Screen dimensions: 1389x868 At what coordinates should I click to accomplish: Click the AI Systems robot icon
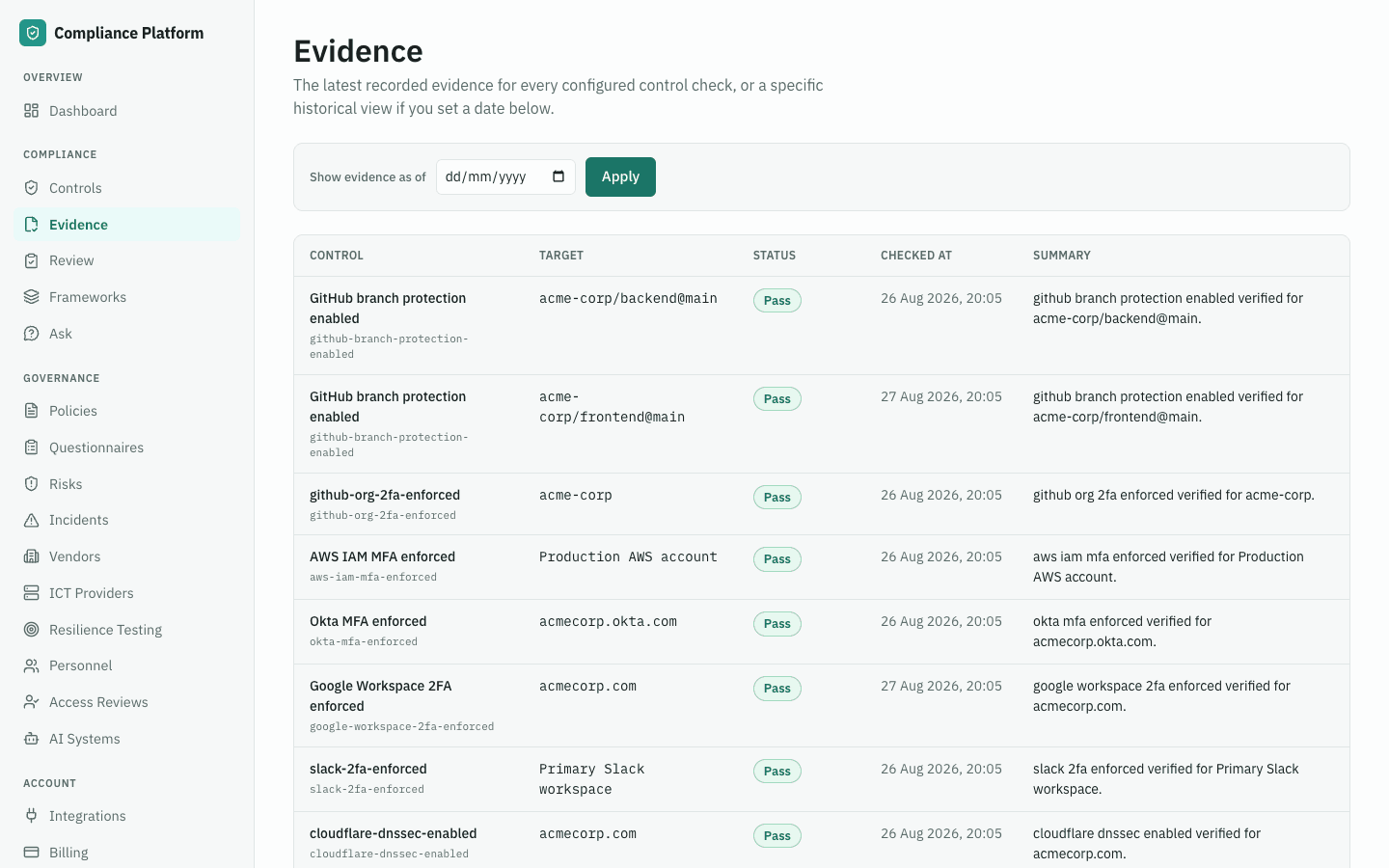point(32,739)
